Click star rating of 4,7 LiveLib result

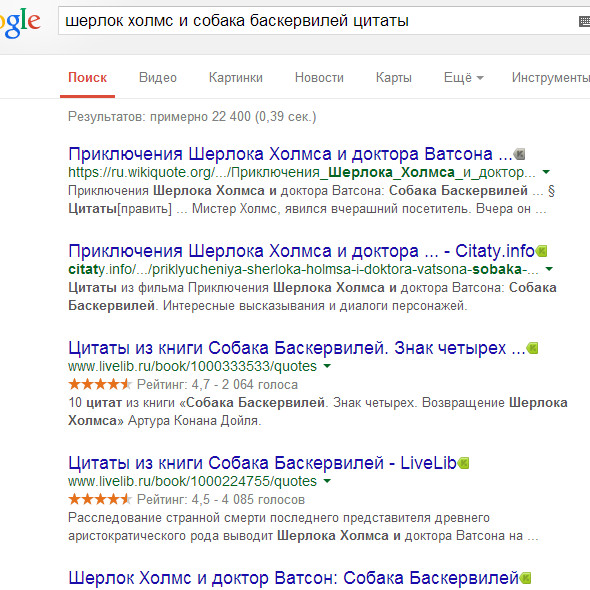pyautogui.click(x=100, y=385)
